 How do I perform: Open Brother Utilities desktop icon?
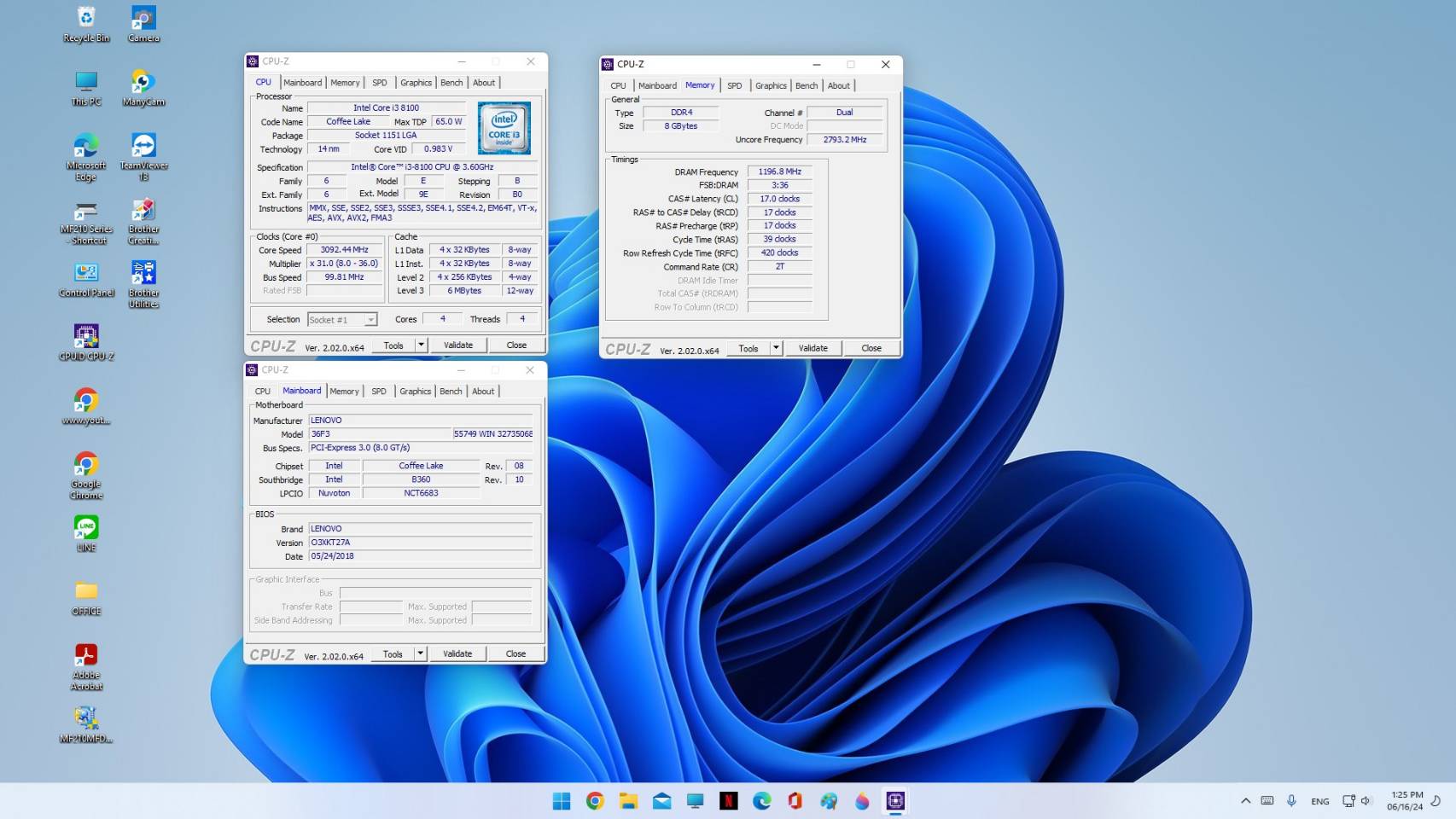tap(143, 284)
